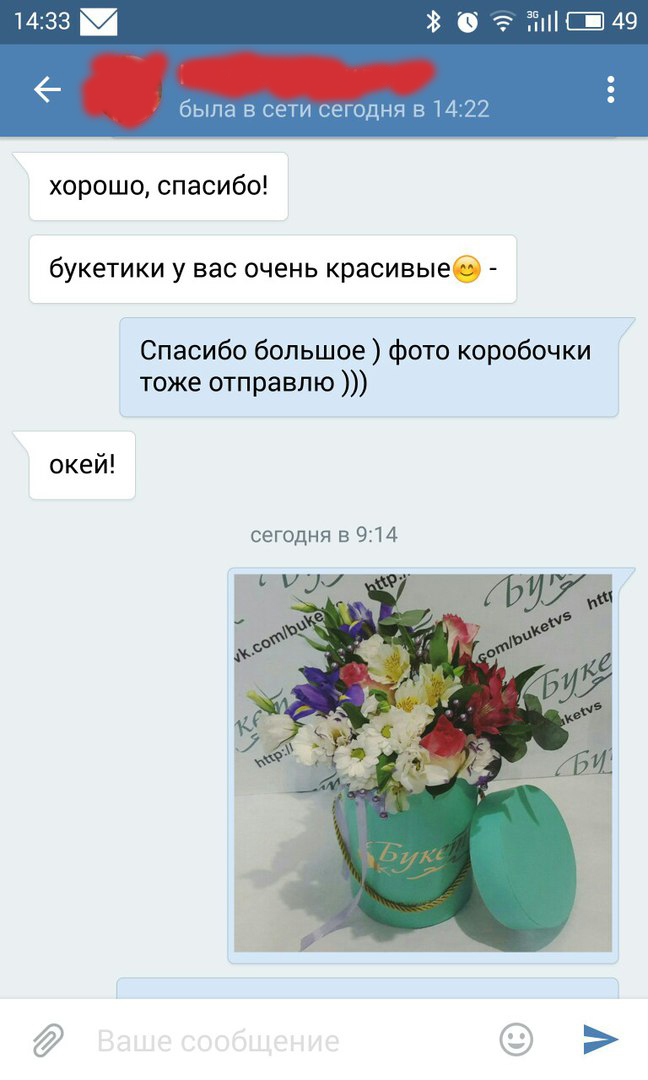Open the flower box photo attachment
648x1080 pixels.
[x=423, y=763]
